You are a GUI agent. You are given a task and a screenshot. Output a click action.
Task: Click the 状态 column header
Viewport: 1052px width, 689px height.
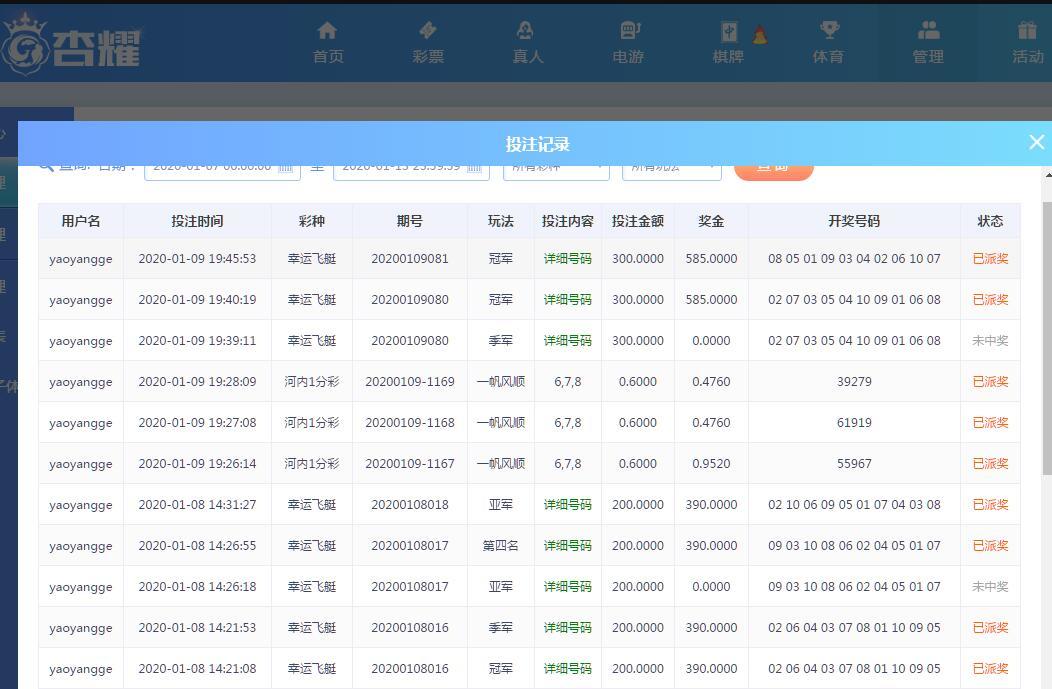tap(990, 221)
